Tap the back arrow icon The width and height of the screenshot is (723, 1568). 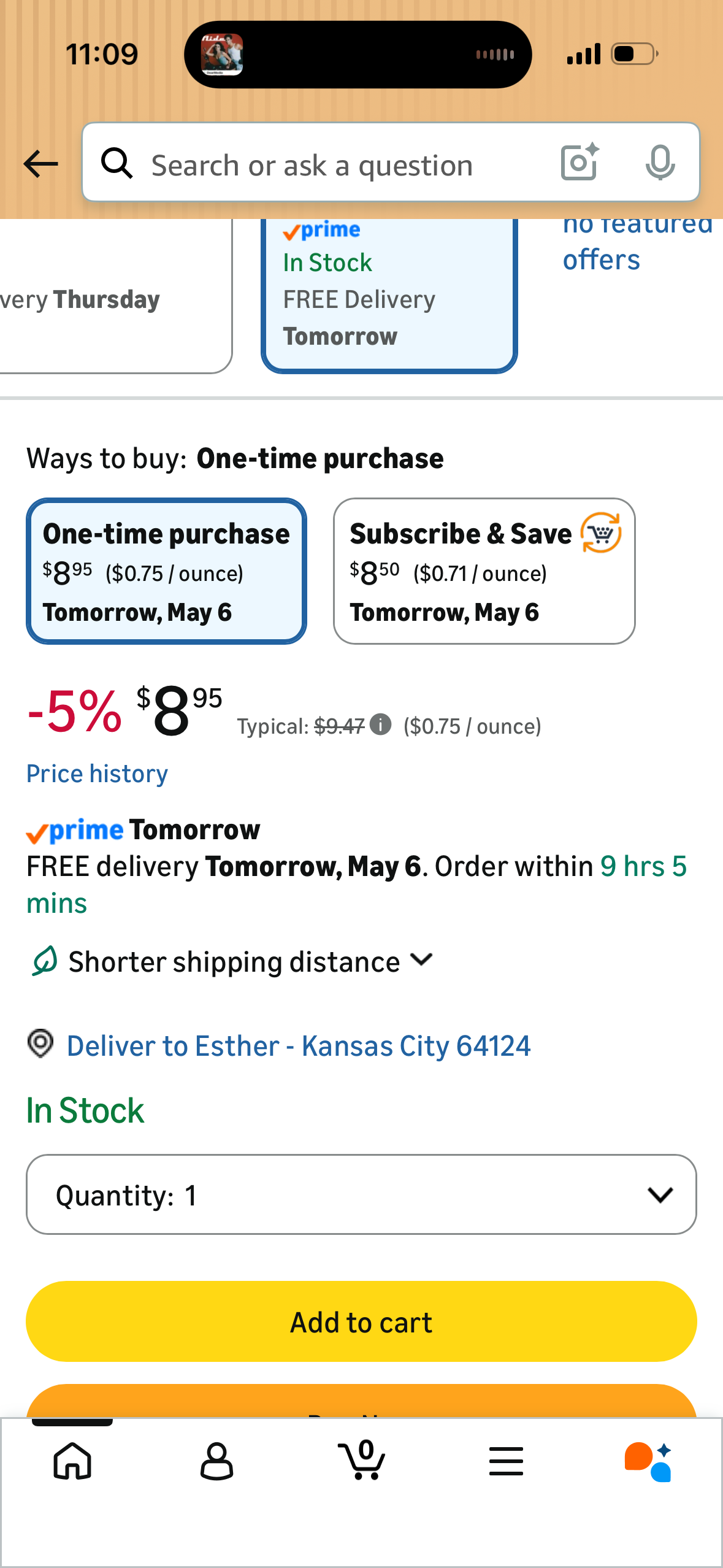click(x=40, y=164)
